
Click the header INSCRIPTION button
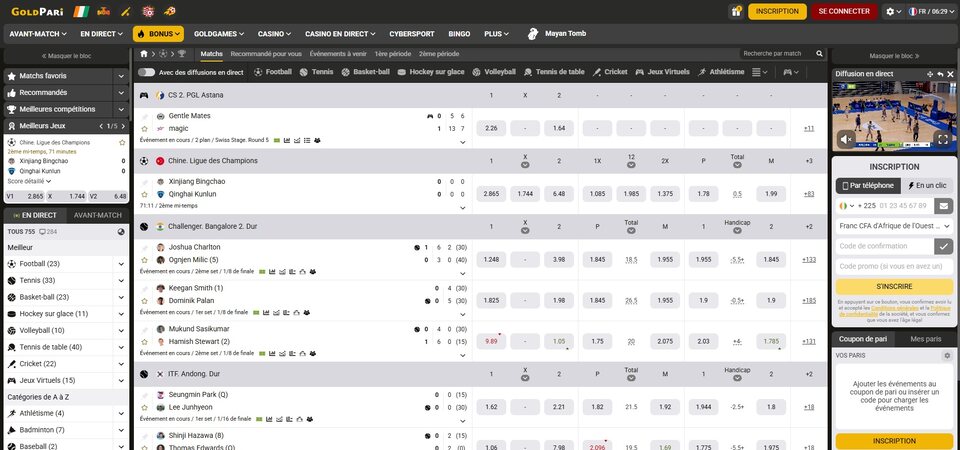click(777, 11)
